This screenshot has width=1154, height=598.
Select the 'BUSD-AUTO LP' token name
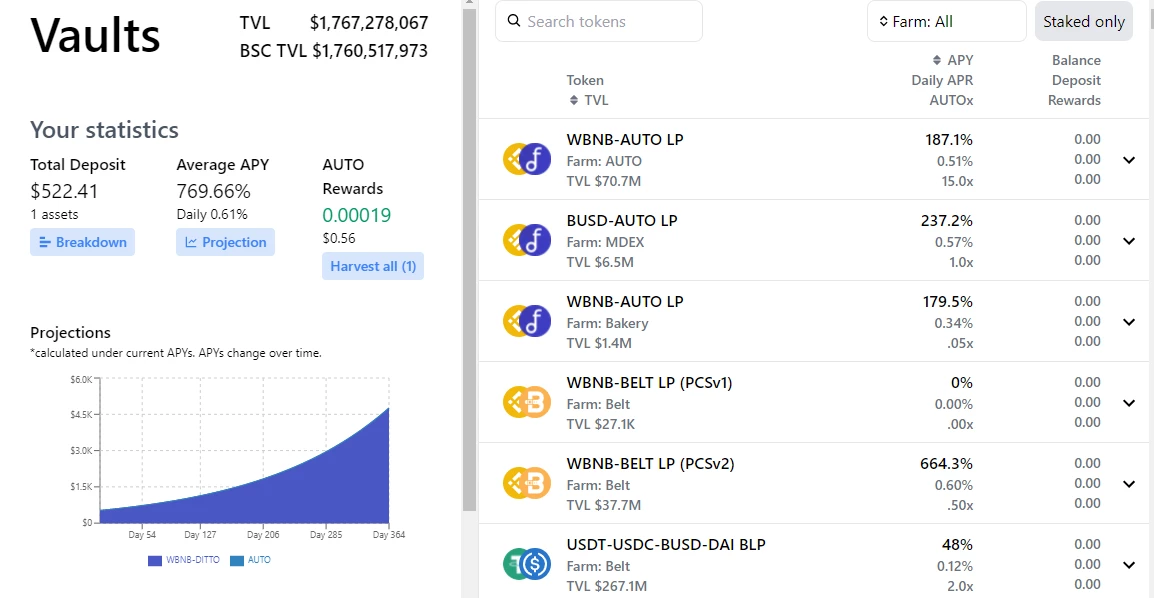(622, 221)
